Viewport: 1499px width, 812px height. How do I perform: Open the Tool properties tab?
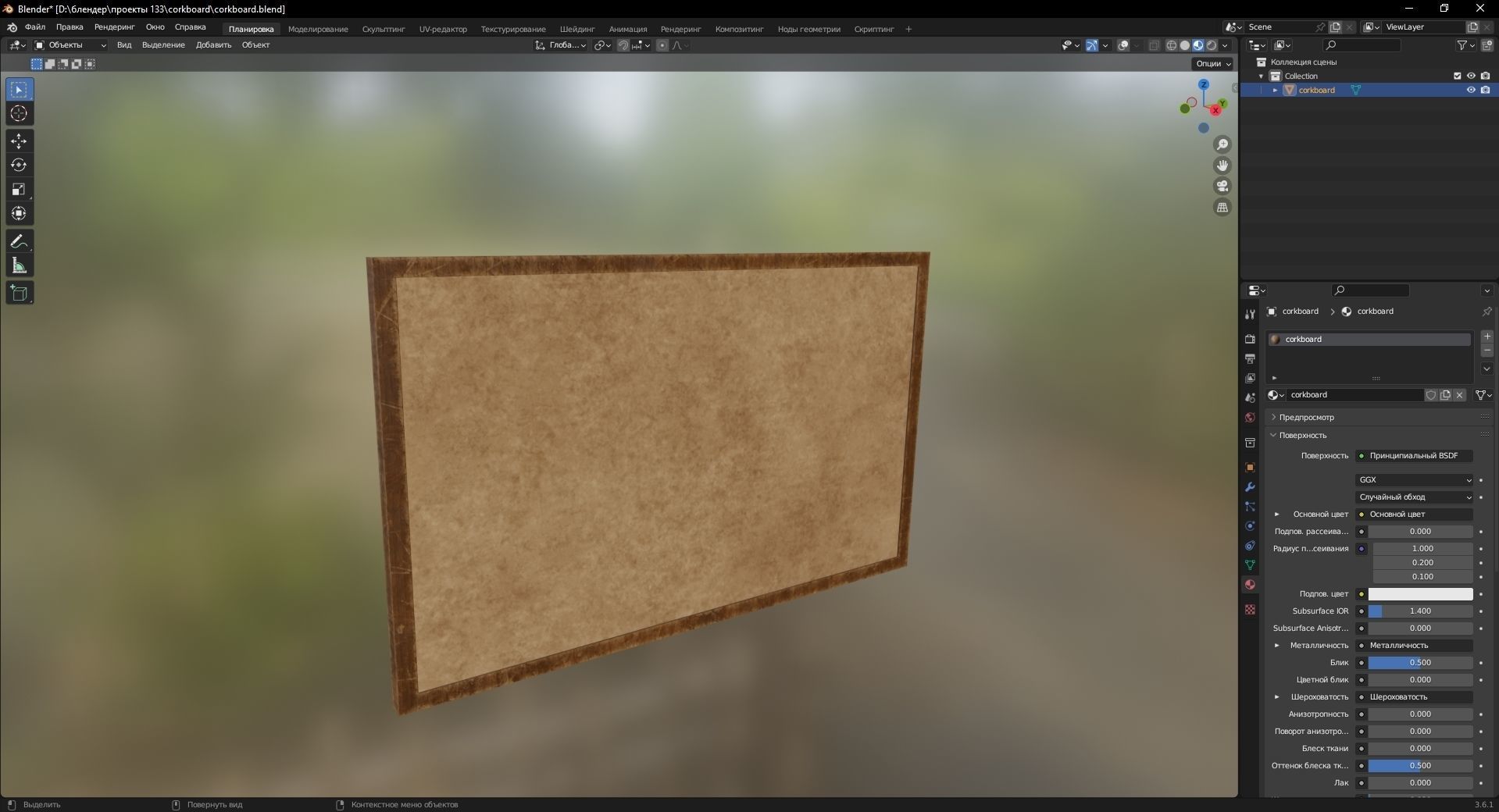pyautogui.click(x=1250, y=314)
